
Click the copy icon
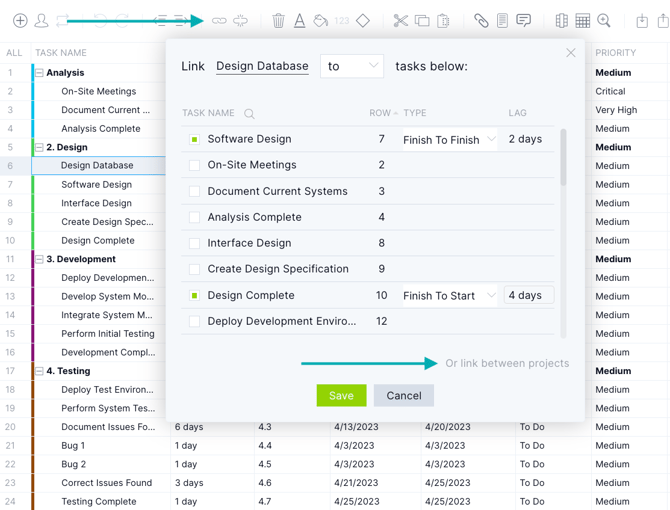pyautogui.click(x=422, y=21)
